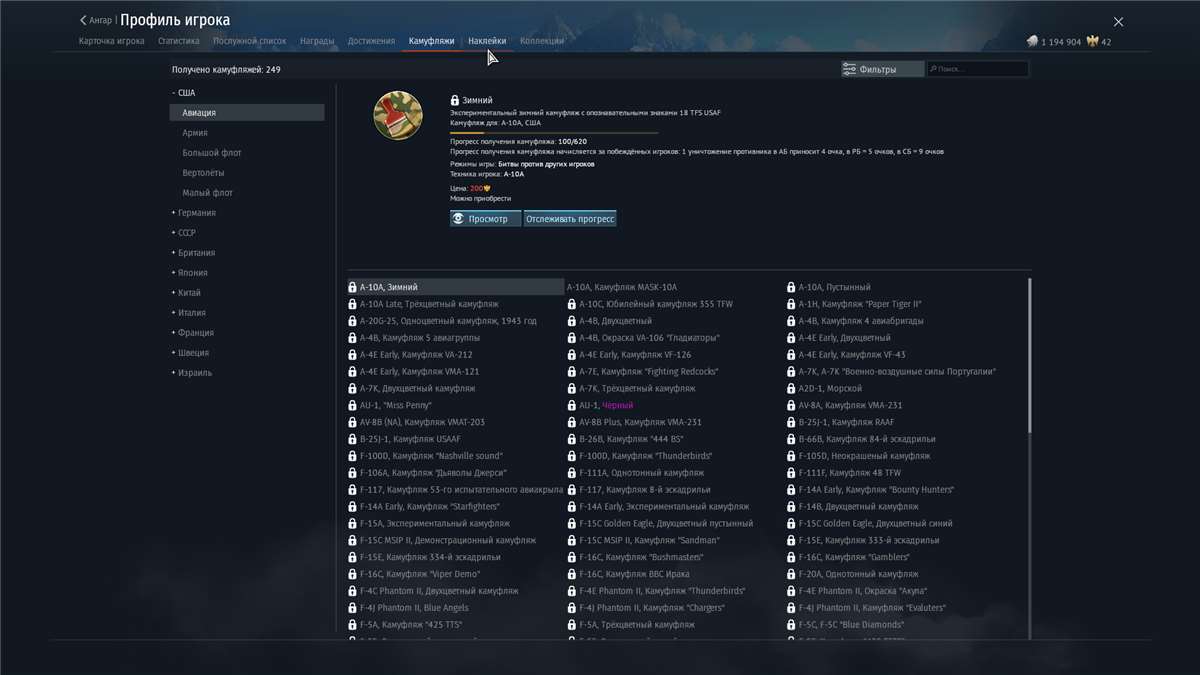Expand the Япония country section

[x=173, y=273]
